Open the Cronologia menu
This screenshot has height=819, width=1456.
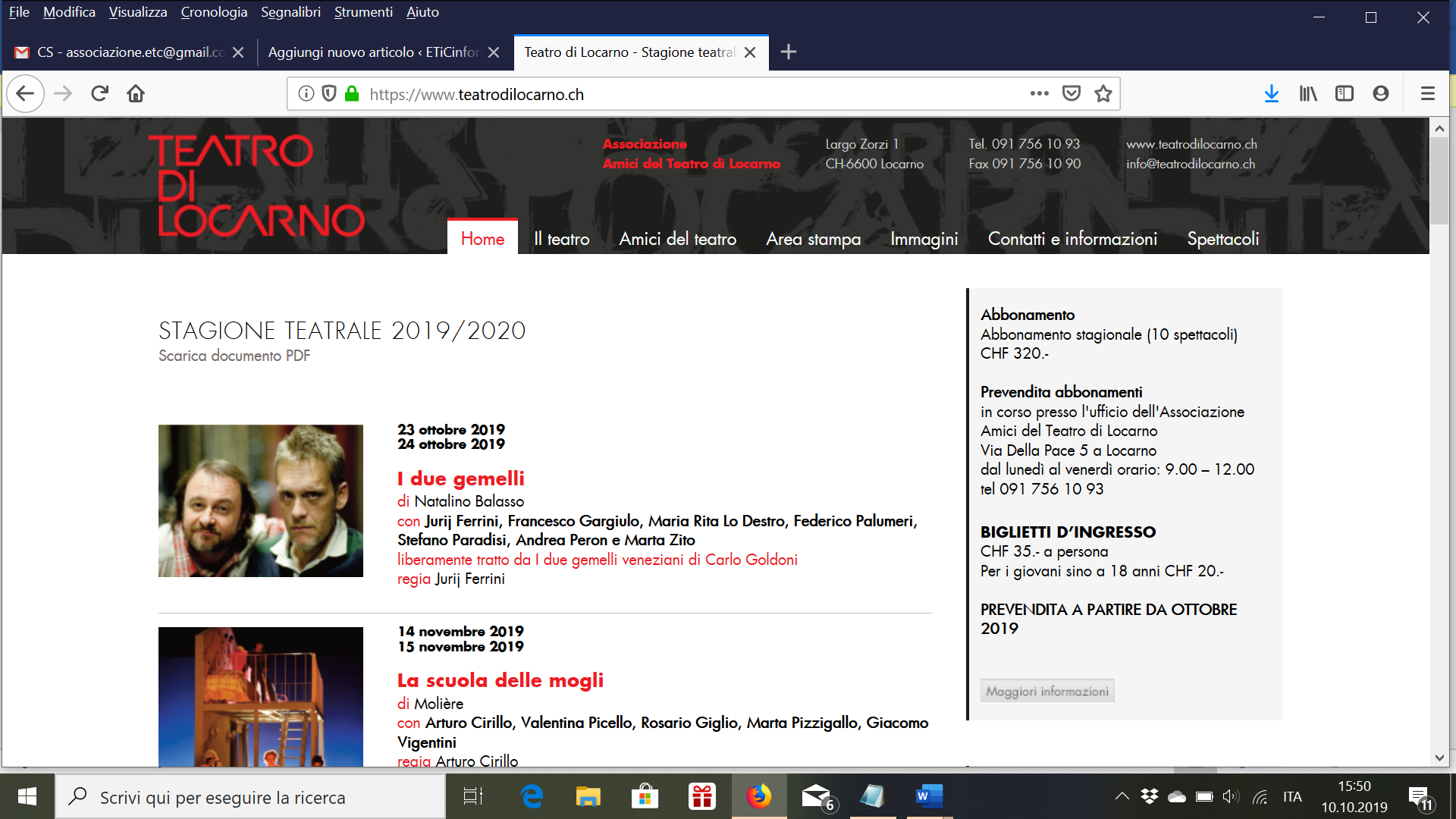click(214, 12)
